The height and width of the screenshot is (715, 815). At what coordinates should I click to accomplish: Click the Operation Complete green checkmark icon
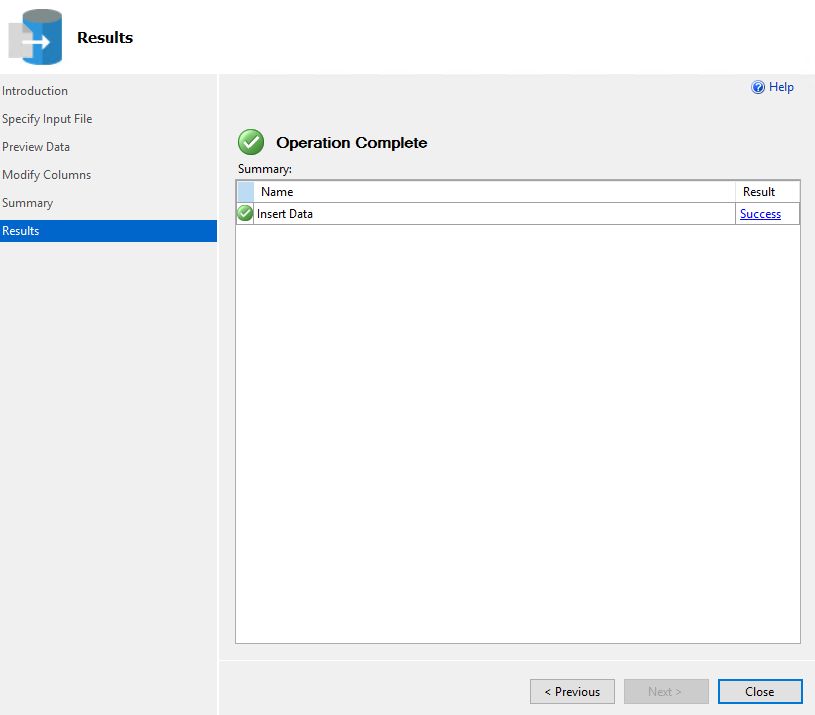click(x=251, y=142)
